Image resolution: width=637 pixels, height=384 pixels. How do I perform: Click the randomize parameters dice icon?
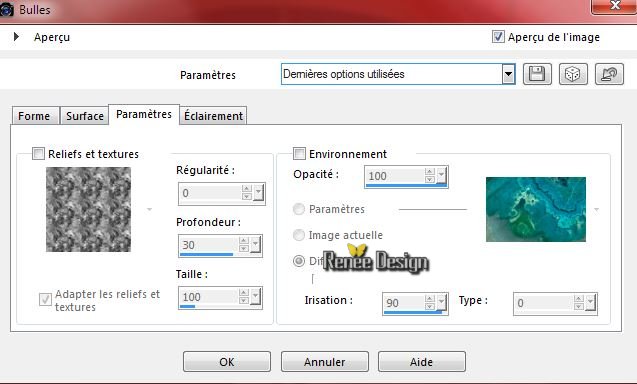(573, 74)
